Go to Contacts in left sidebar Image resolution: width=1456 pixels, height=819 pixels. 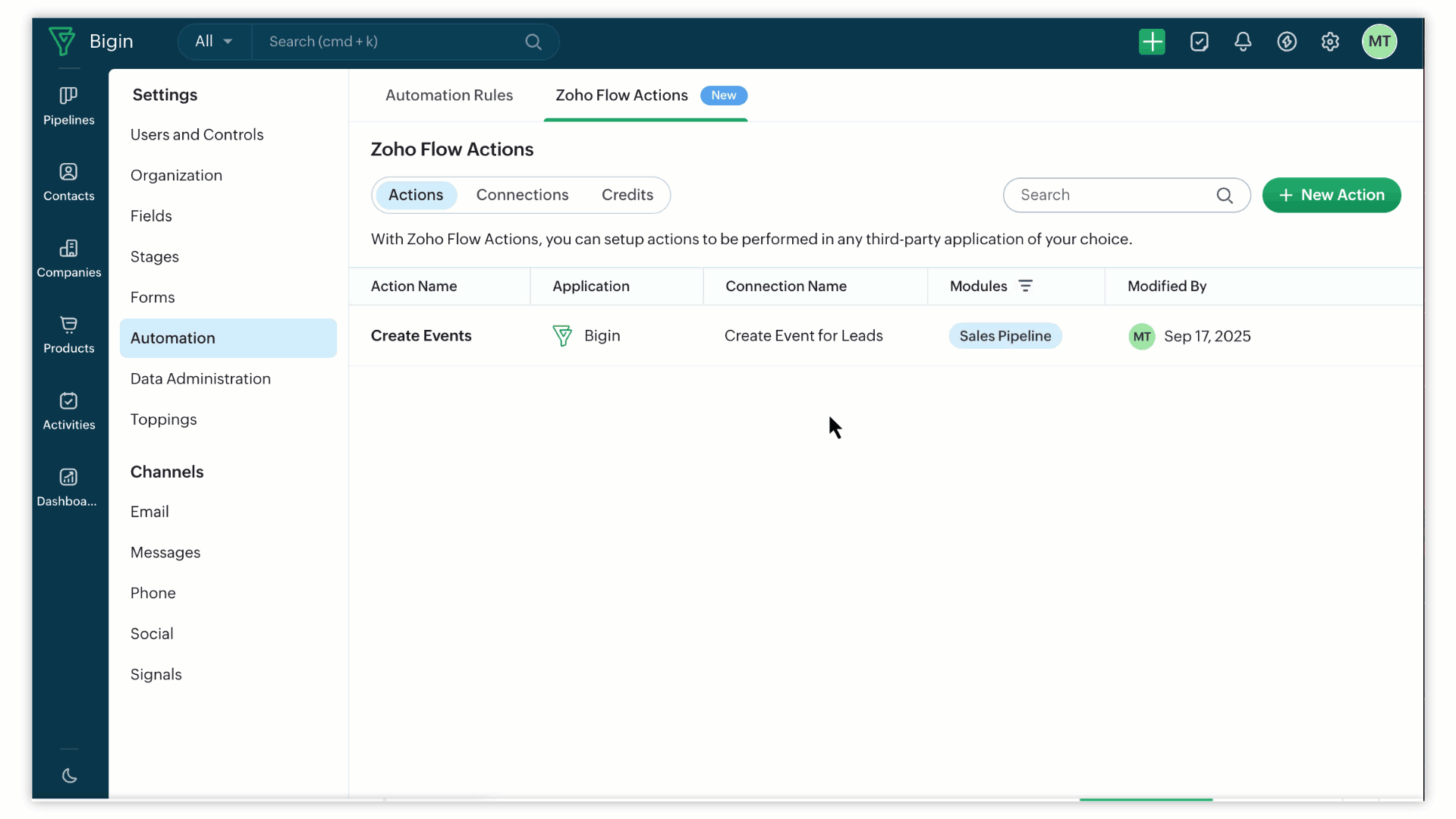[x=68, y=182]
